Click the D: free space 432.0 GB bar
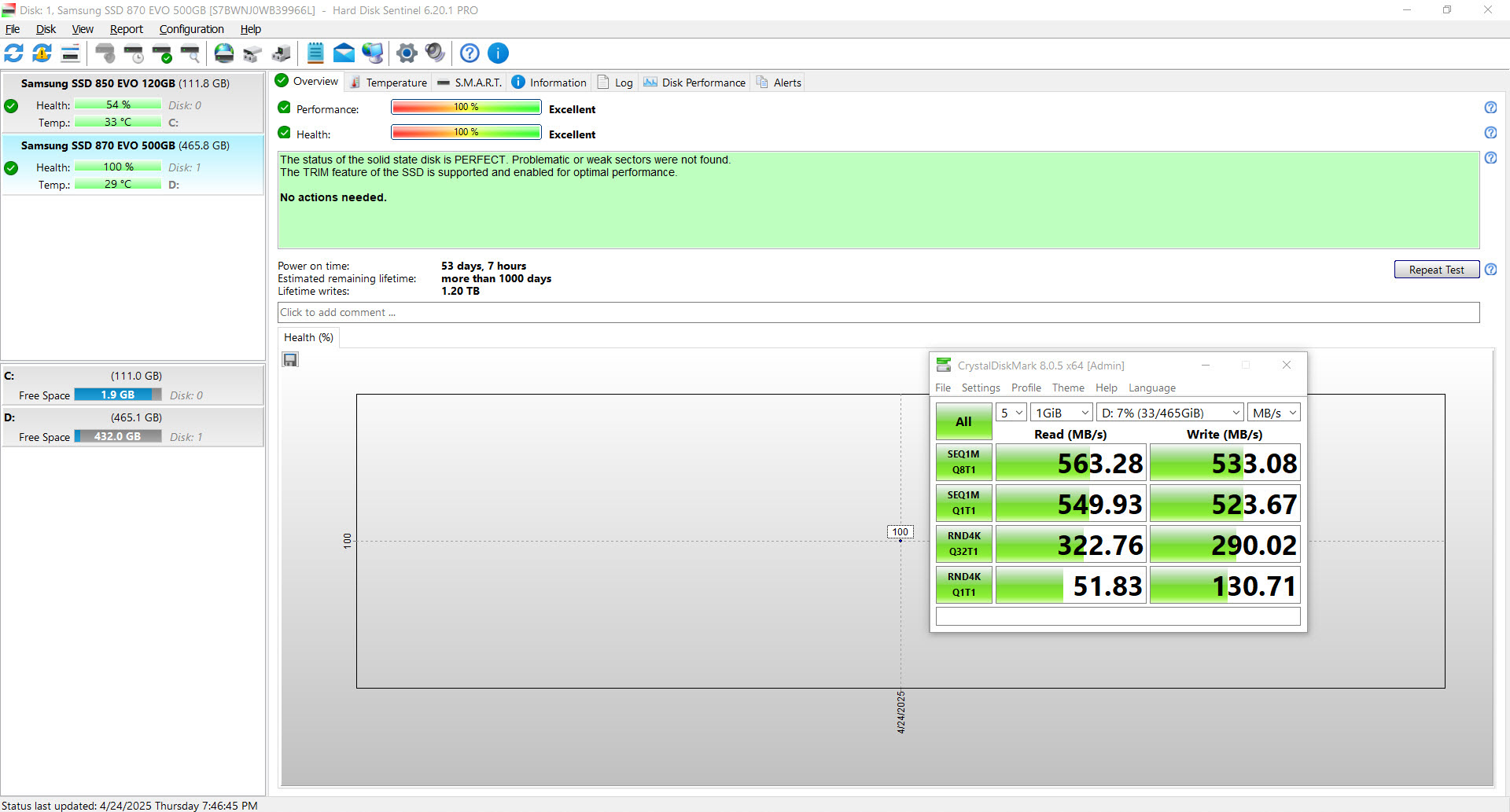The width and height of the screenshot is (1510, 812). 118,437
